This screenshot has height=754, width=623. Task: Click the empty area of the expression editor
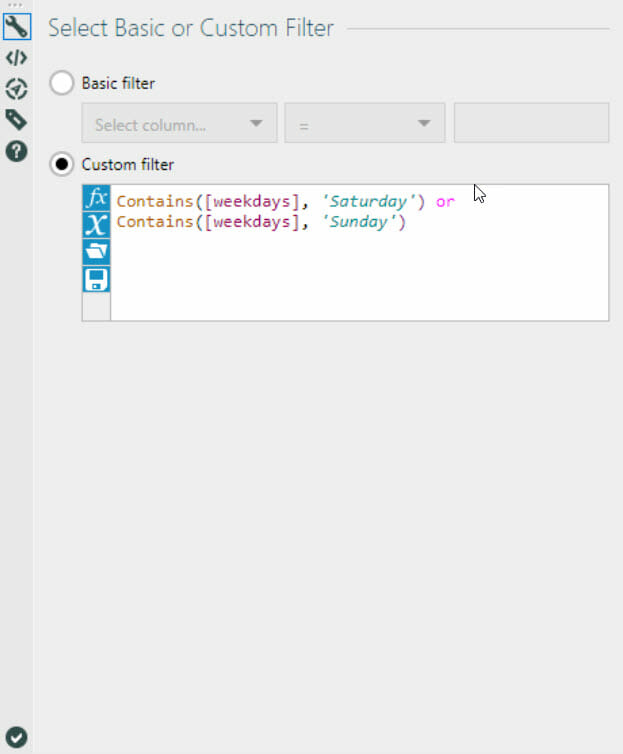[358, 275]
